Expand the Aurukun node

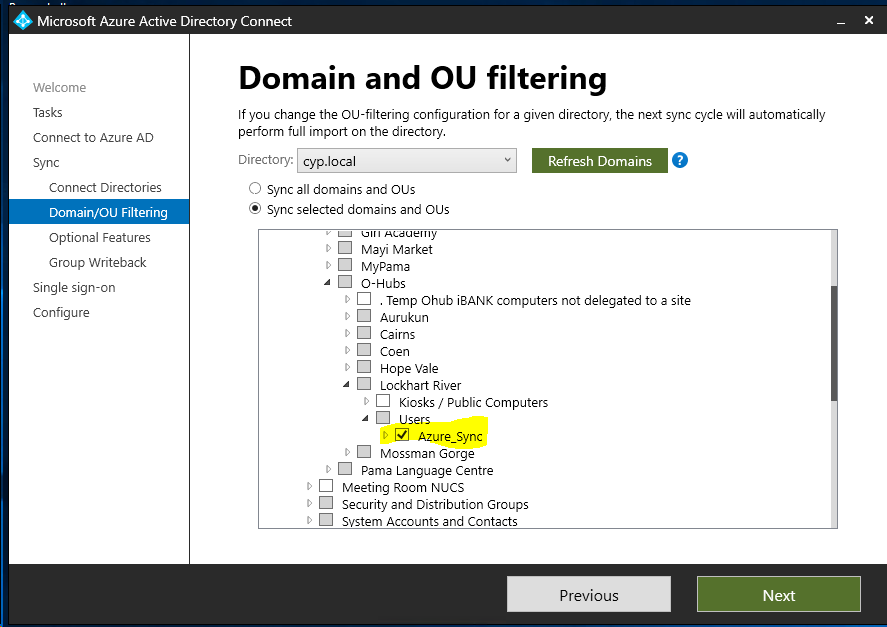(x=347, y=316)
